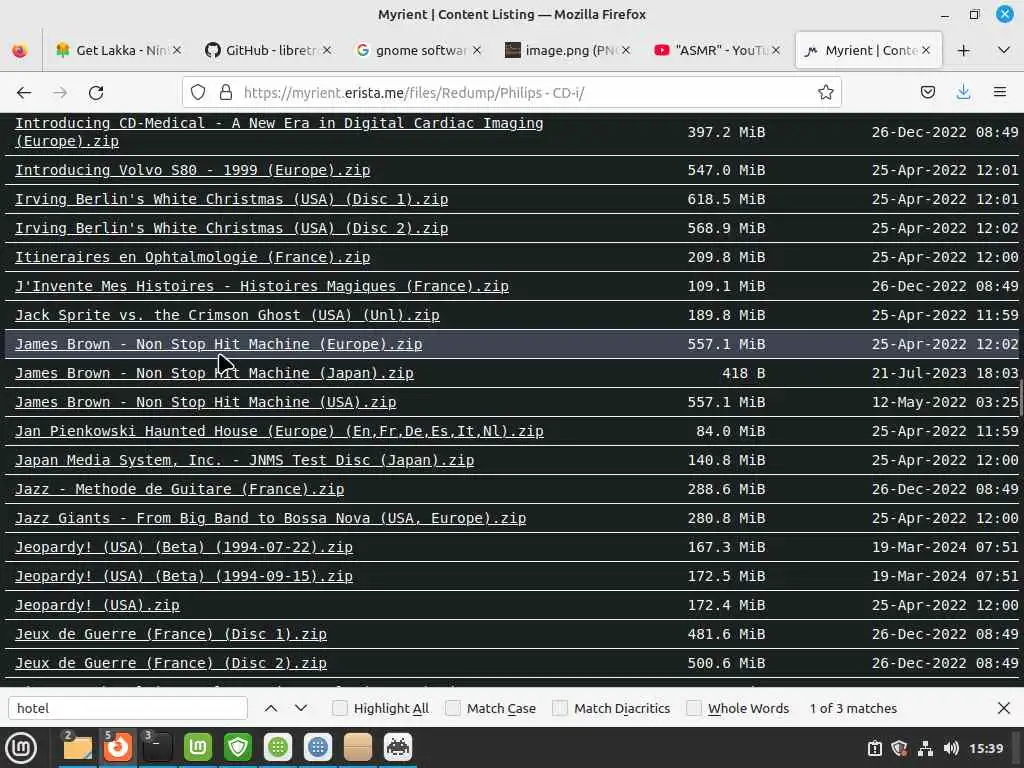Download Jeux de Guerre Disc 1 zip
The width and height of the screenshot is (1024, 768).
click(x=171, y=634)
